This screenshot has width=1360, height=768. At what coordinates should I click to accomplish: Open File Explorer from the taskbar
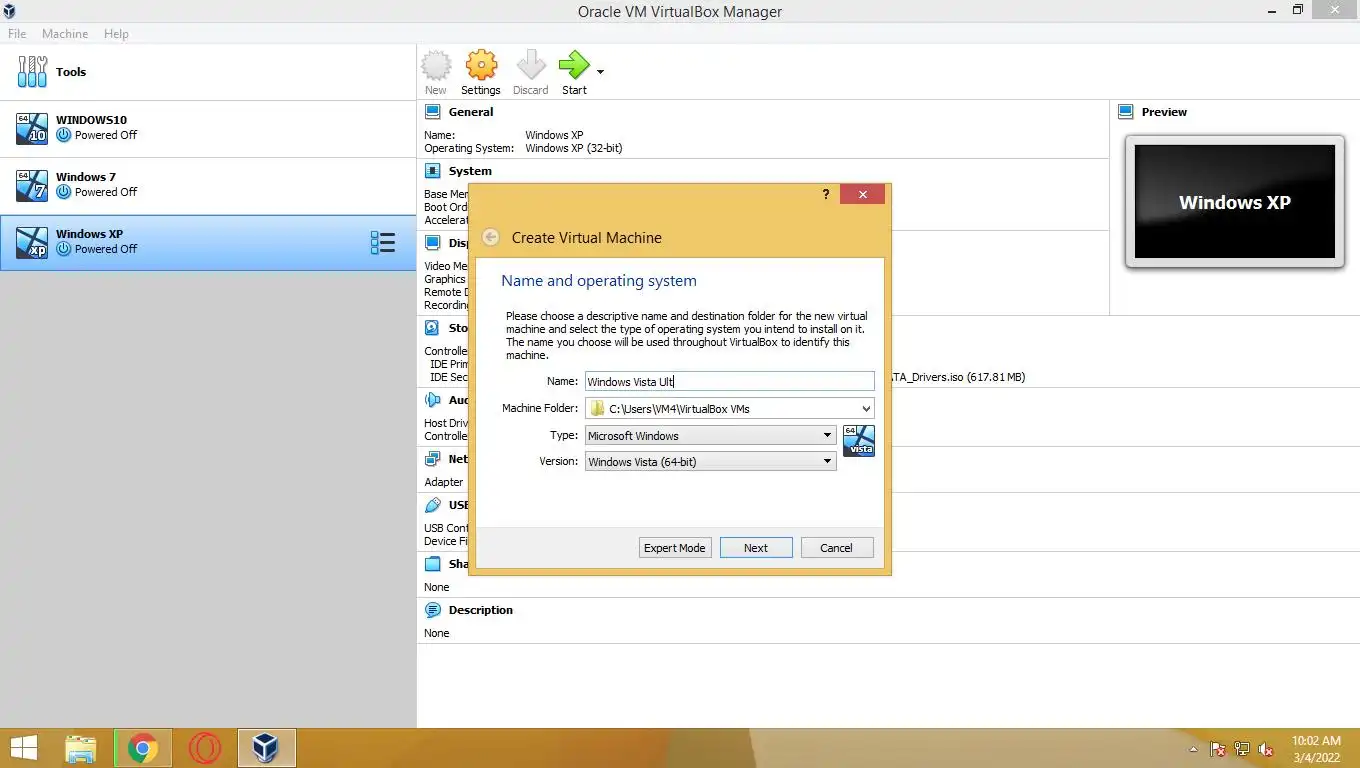pyautogui.click(x=81, y=748)
